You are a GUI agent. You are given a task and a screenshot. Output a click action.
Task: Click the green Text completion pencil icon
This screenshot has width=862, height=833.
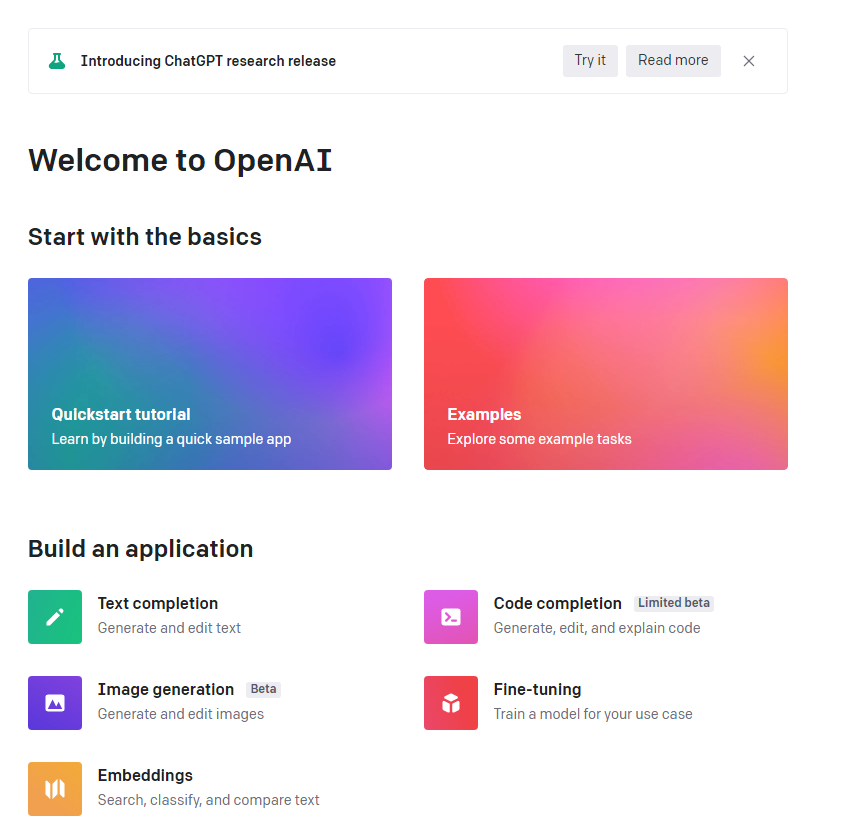(55, 617)
